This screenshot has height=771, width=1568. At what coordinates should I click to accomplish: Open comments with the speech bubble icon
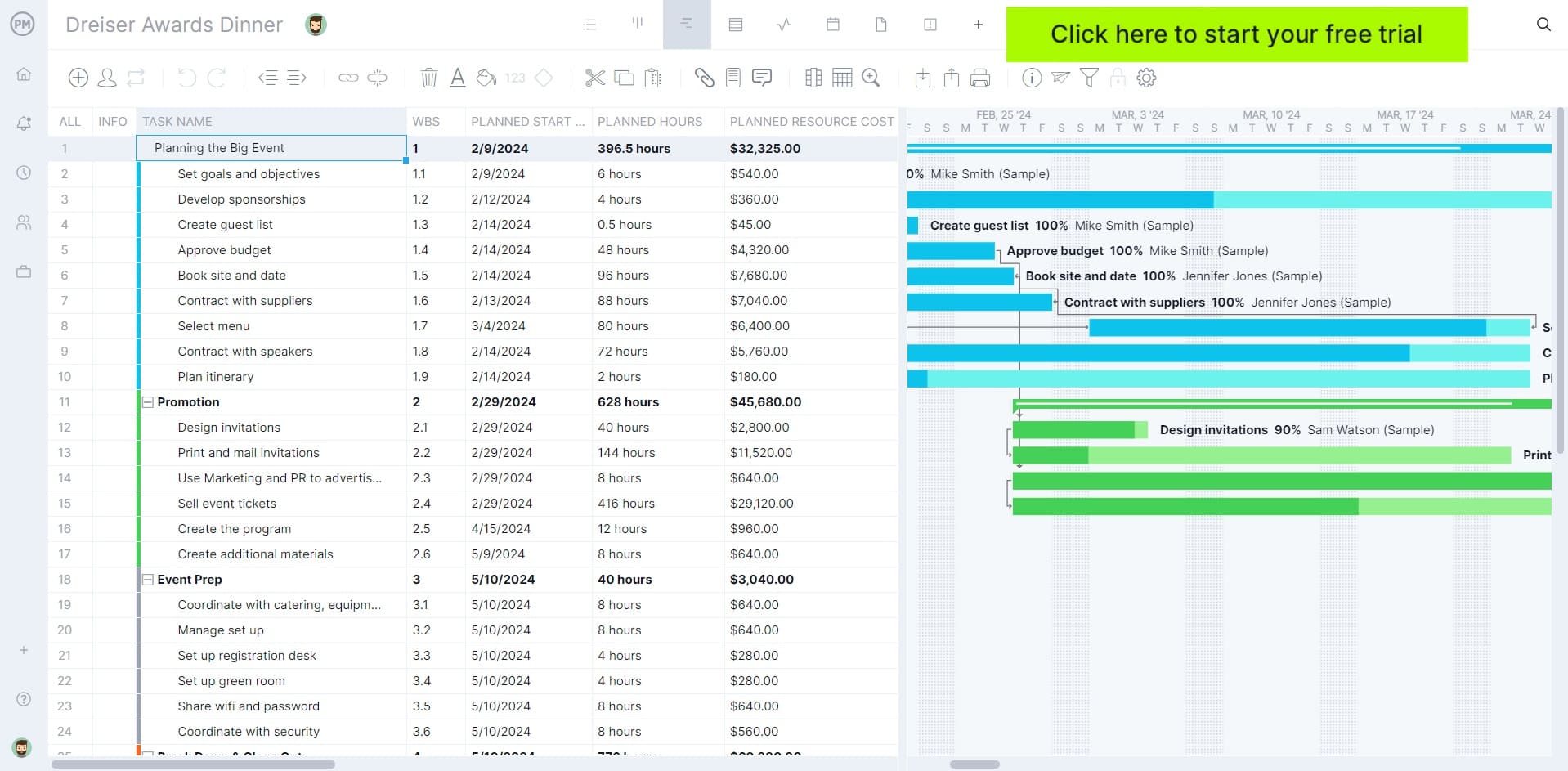[762, 78]
